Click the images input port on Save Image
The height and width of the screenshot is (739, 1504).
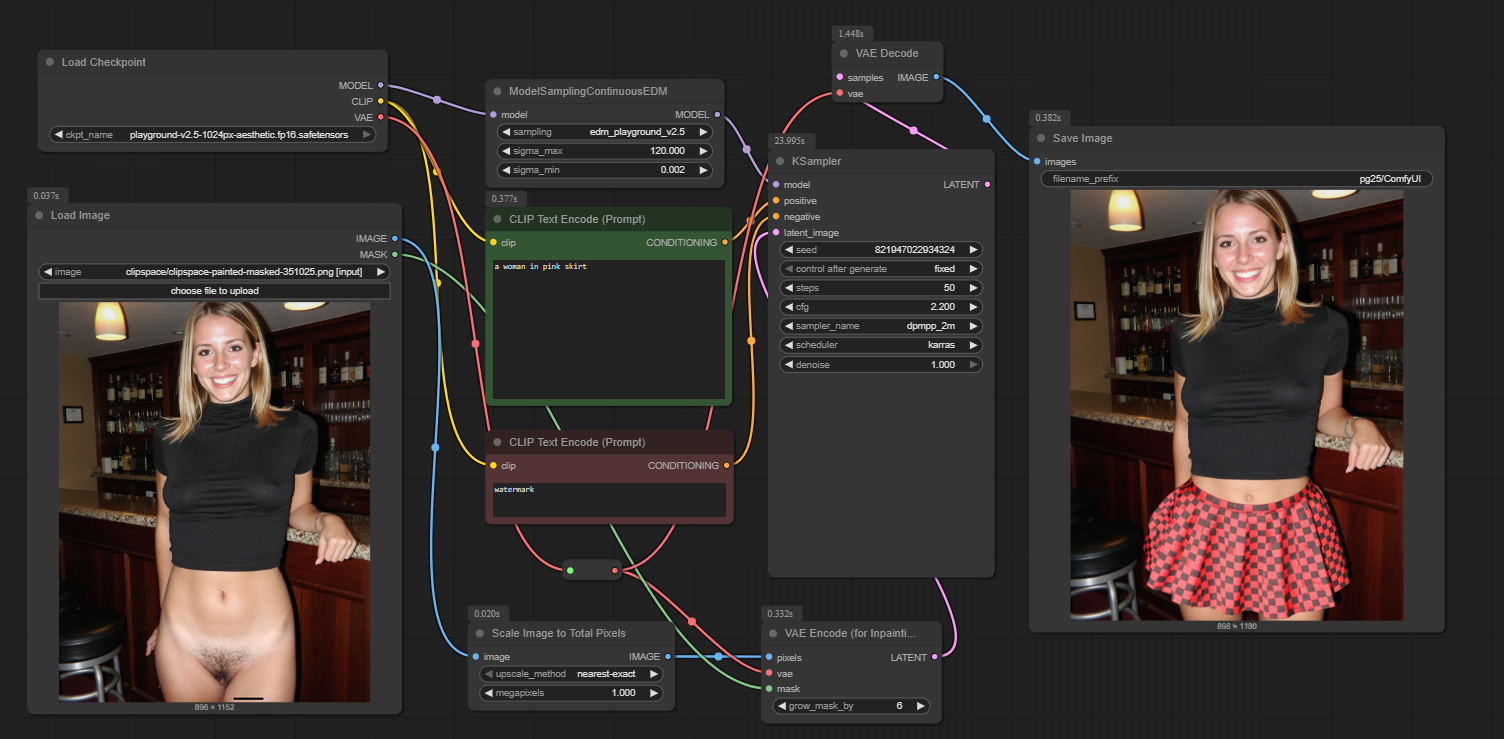pyautogui.click(x=1037, y=162)
